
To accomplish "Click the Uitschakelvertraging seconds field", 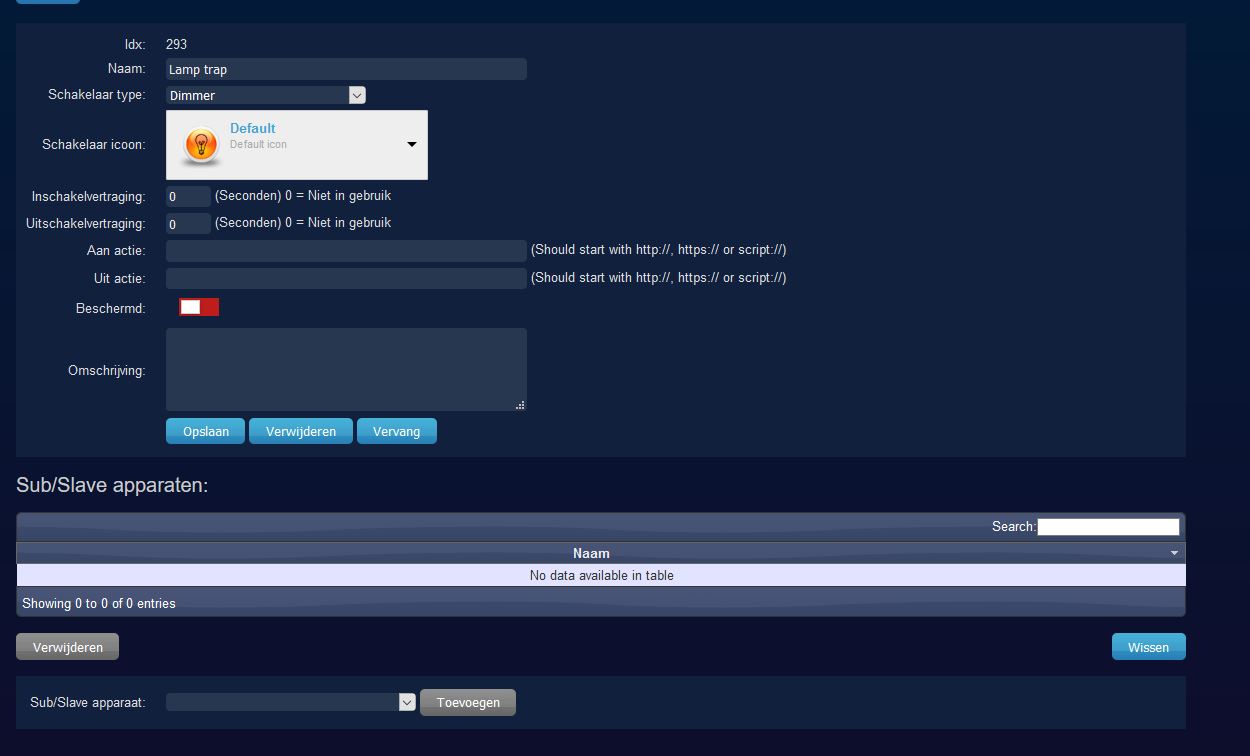I will coord(188,224).
